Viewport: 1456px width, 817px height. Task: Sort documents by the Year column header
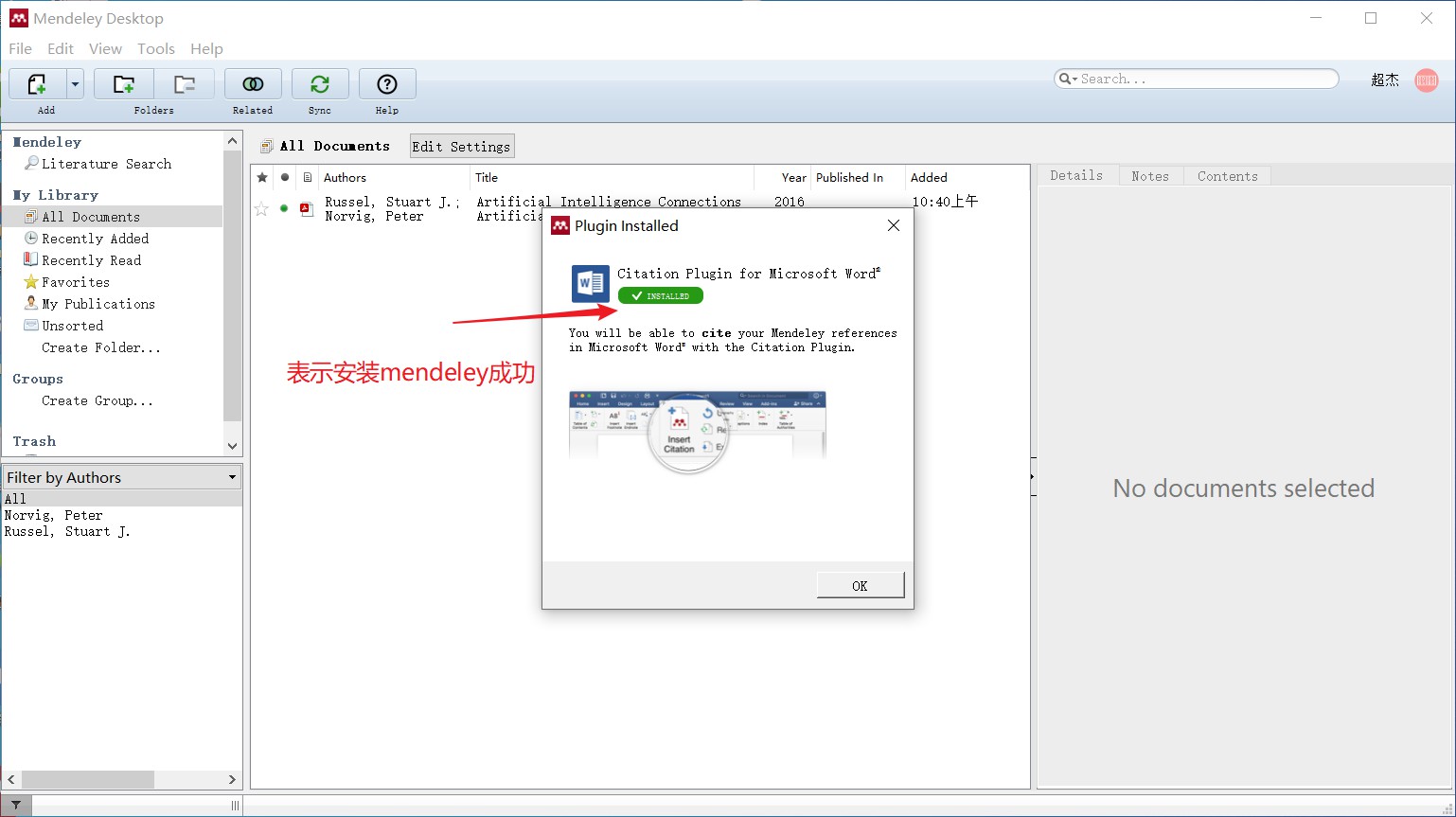click(783, 177)
